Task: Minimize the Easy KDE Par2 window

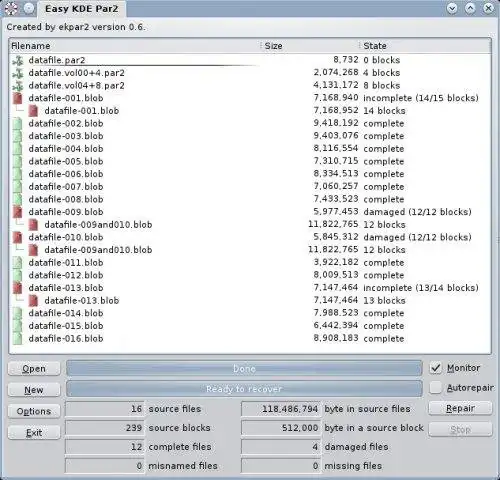Action: tap(452, 8)
